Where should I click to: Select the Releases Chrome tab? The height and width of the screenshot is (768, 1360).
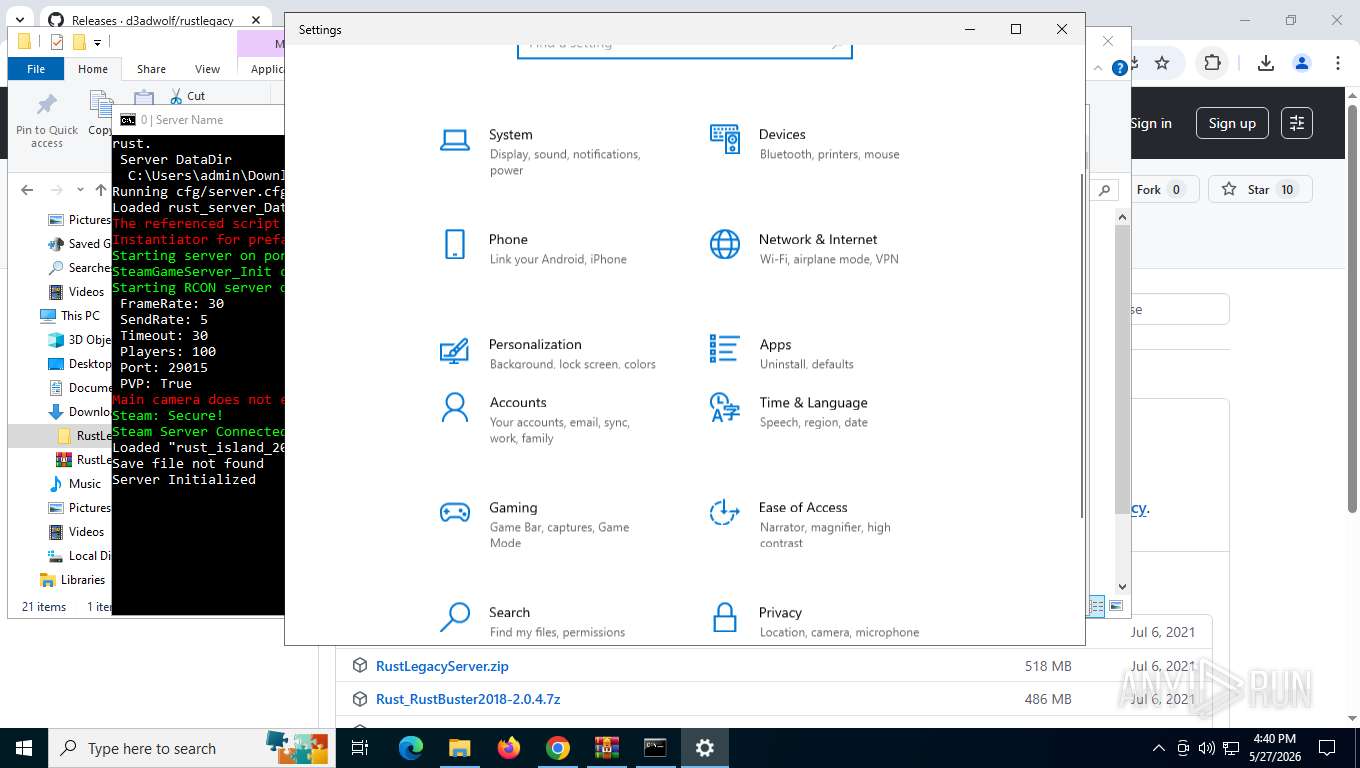(x=152, y=20)
